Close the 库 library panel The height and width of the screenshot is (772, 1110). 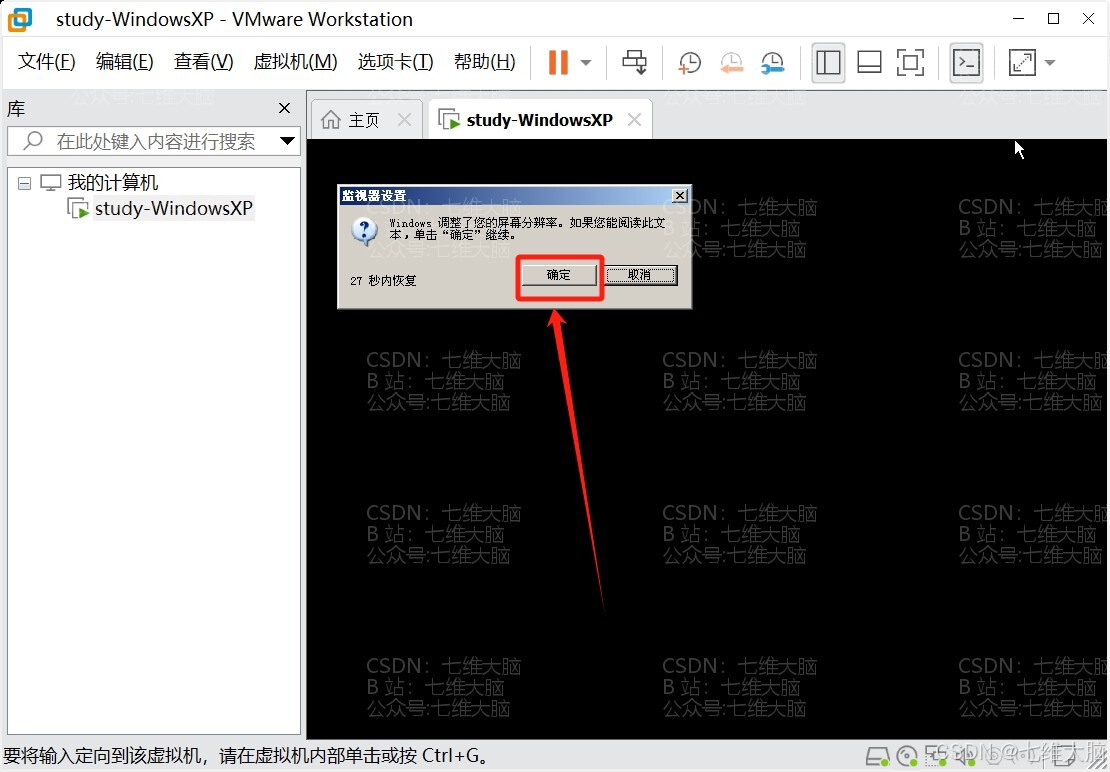(285, 108)
